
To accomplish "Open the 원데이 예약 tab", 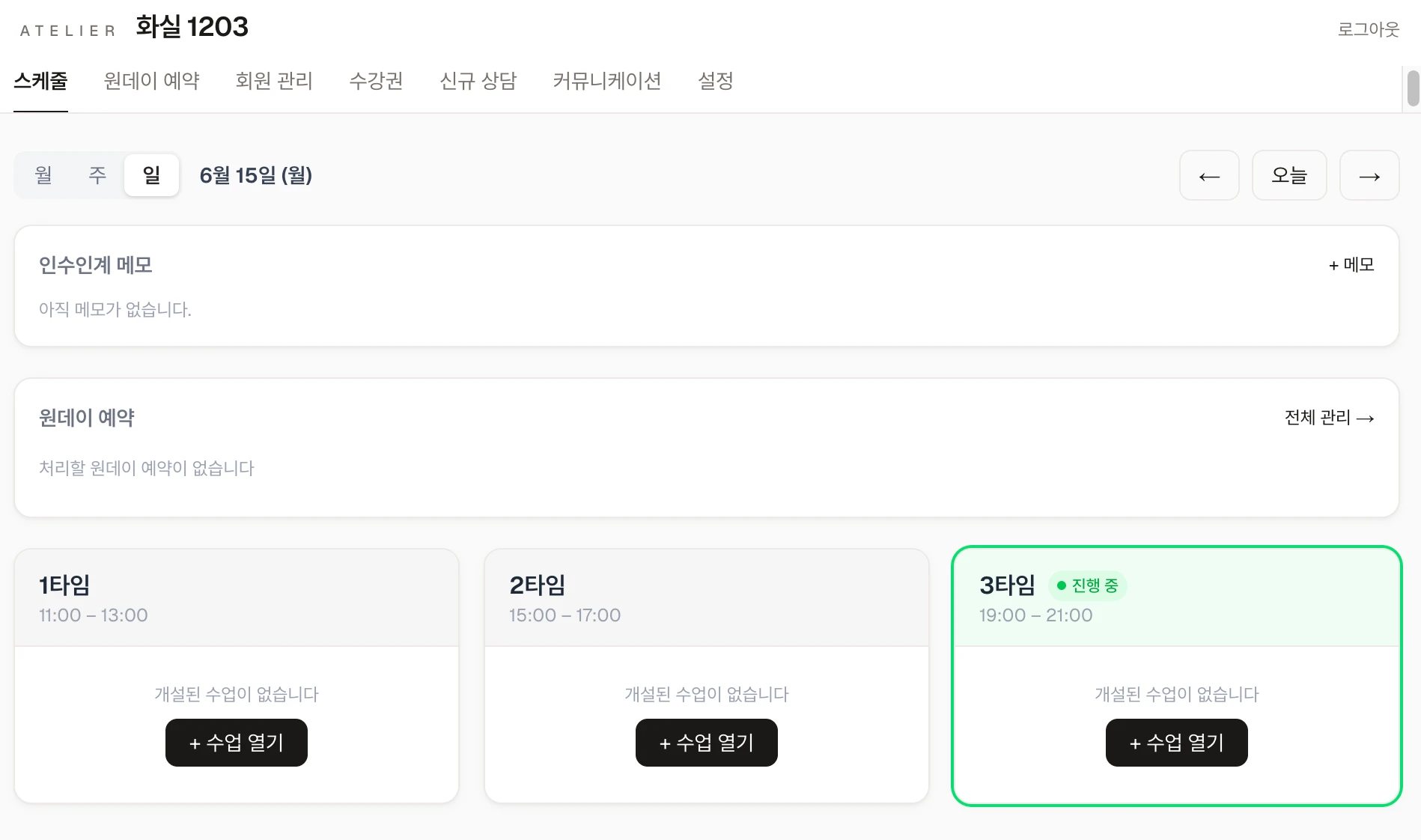I will [152, 81].
